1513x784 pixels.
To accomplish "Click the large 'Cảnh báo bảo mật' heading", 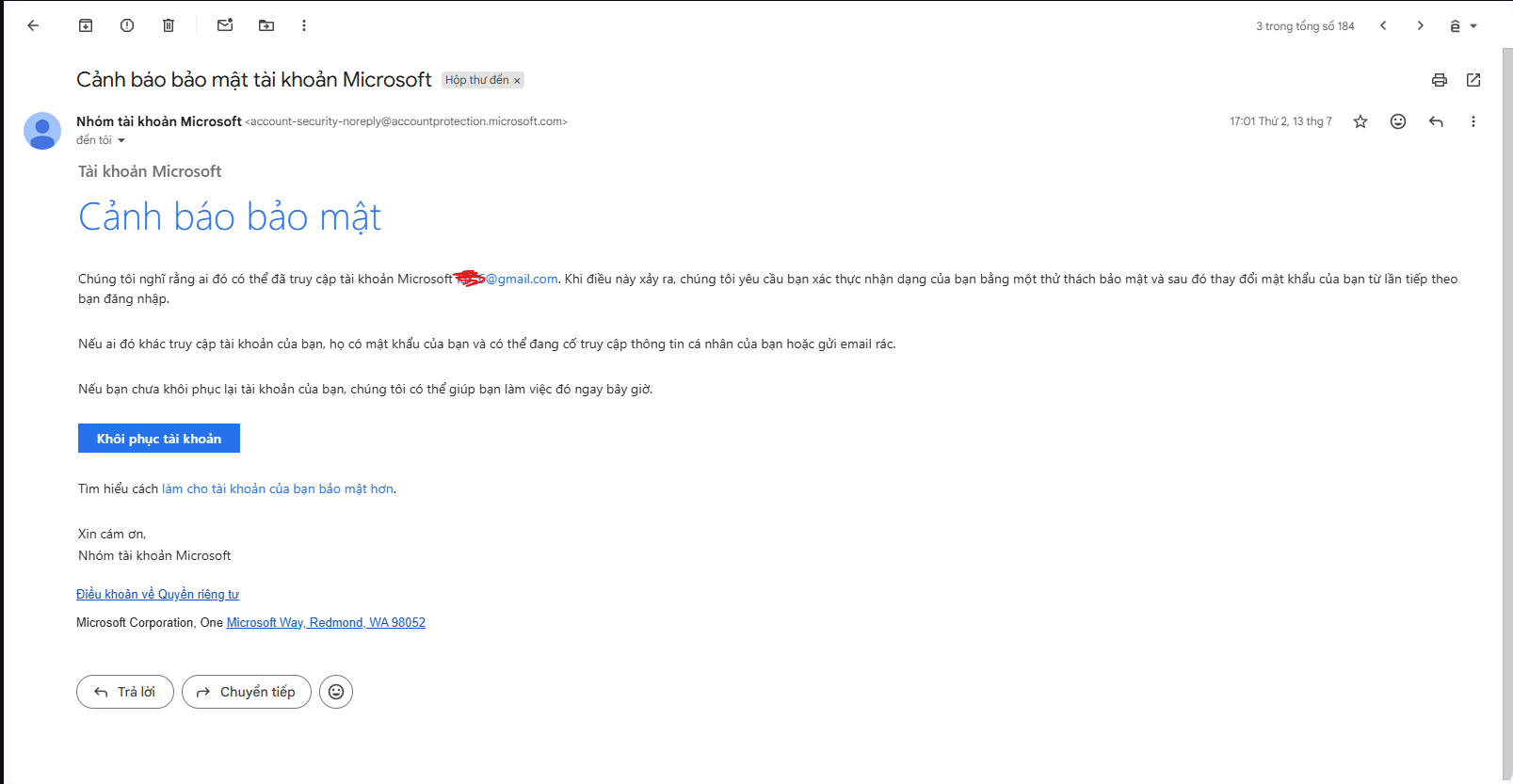I will click(x=230, y=217).
